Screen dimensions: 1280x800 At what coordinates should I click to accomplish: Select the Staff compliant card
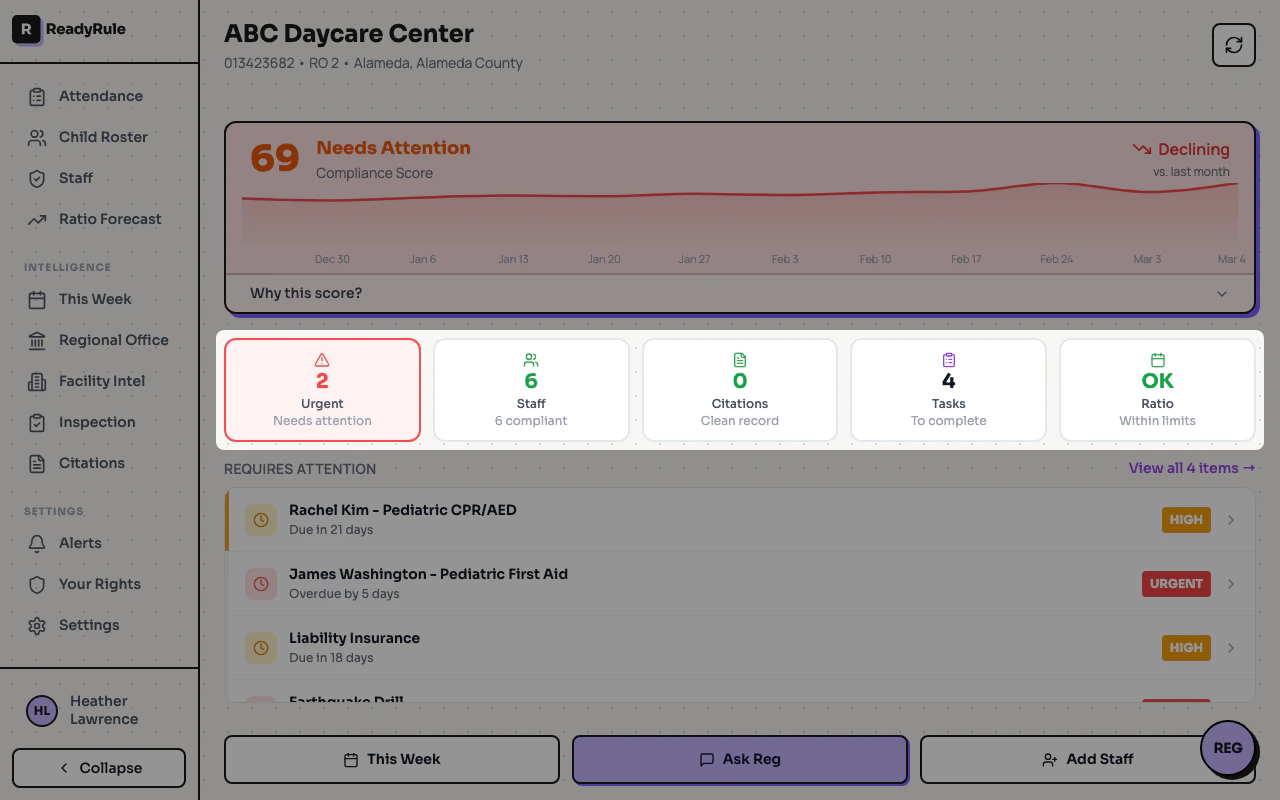531,390
